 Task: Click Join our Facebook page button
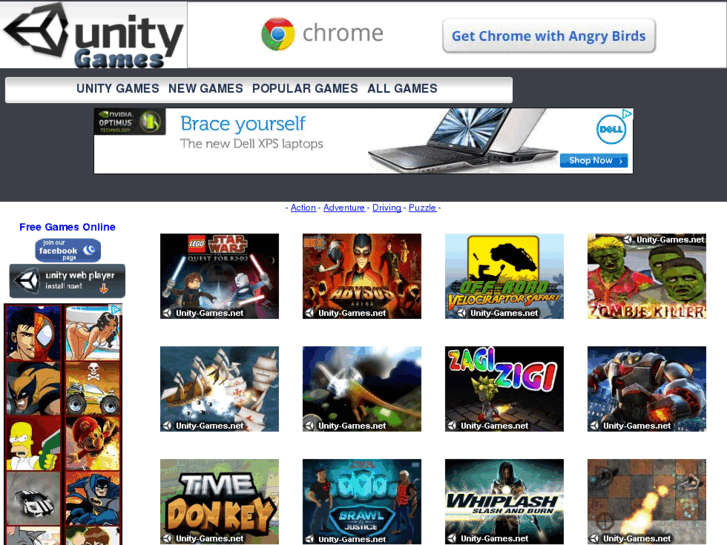coord(68,250)
